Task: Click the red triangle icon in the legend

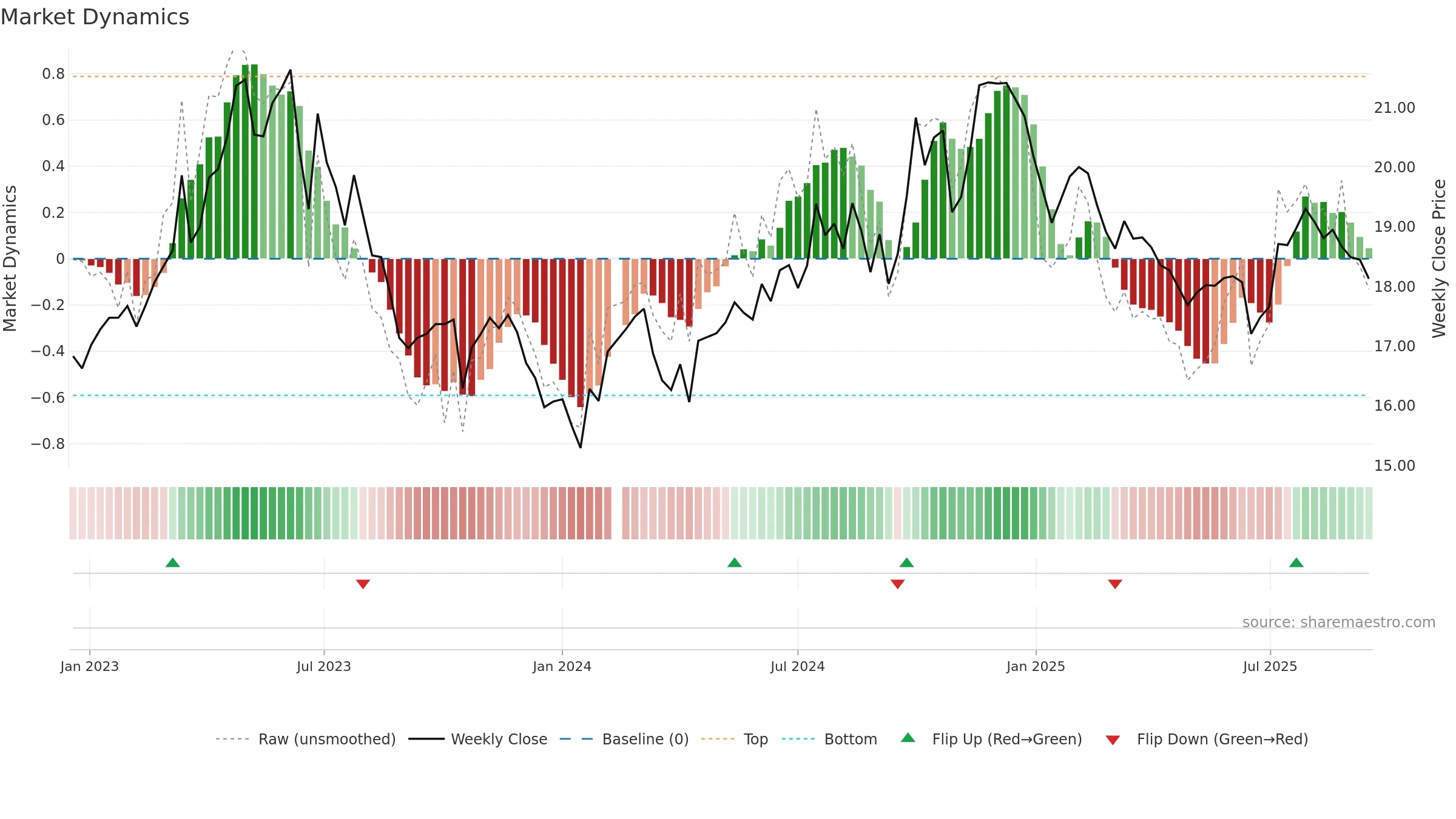Action: [x=1113, y=740]
